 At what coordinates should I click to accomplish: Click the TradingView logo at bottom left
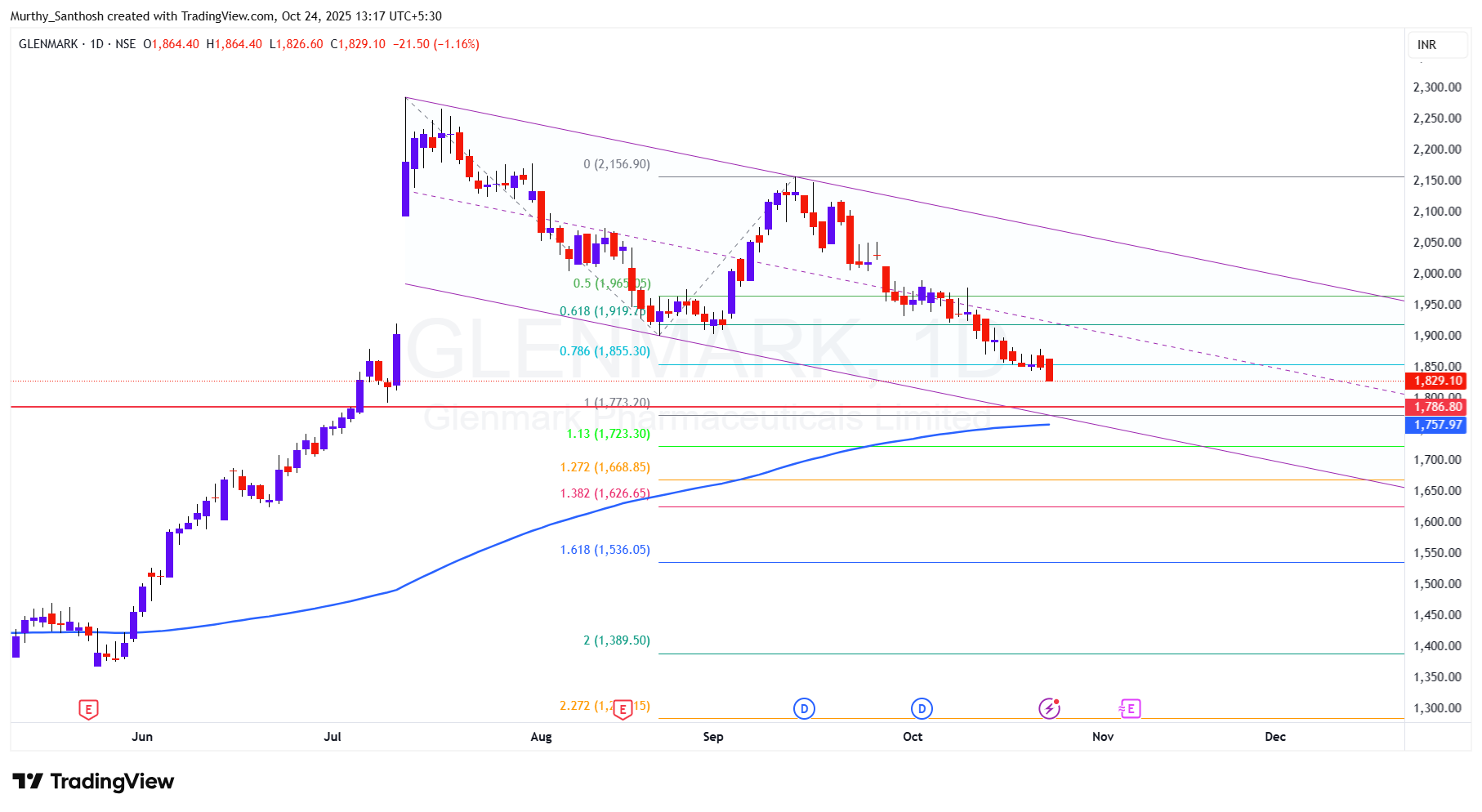point(93,782)
